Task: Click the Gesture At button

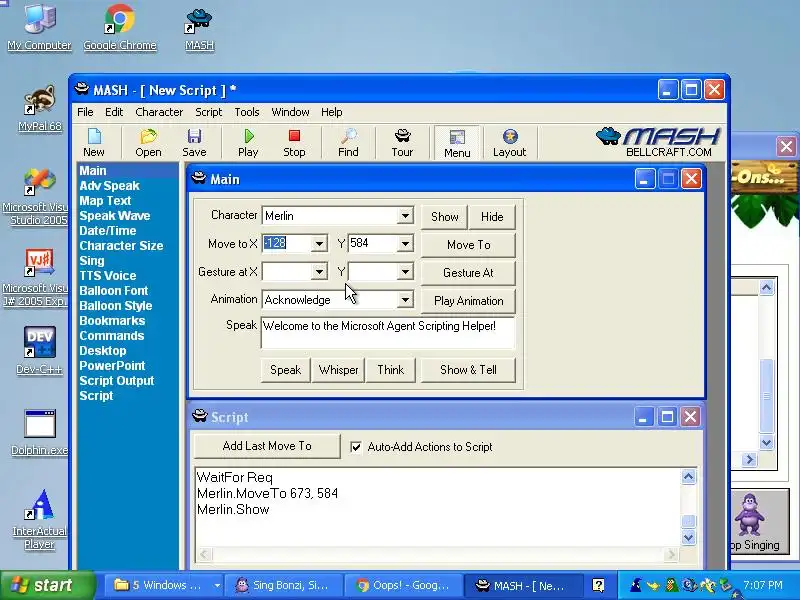Action: [468, 273]
